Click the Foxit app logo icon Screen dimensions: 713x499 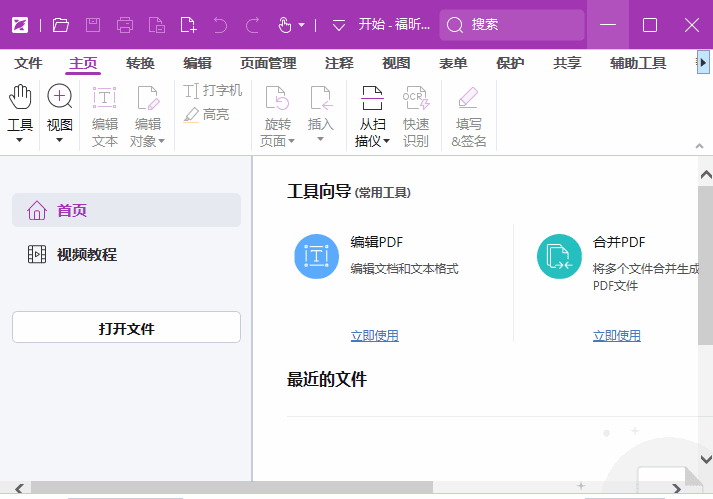pyautogui.click(x=20, y=25)
